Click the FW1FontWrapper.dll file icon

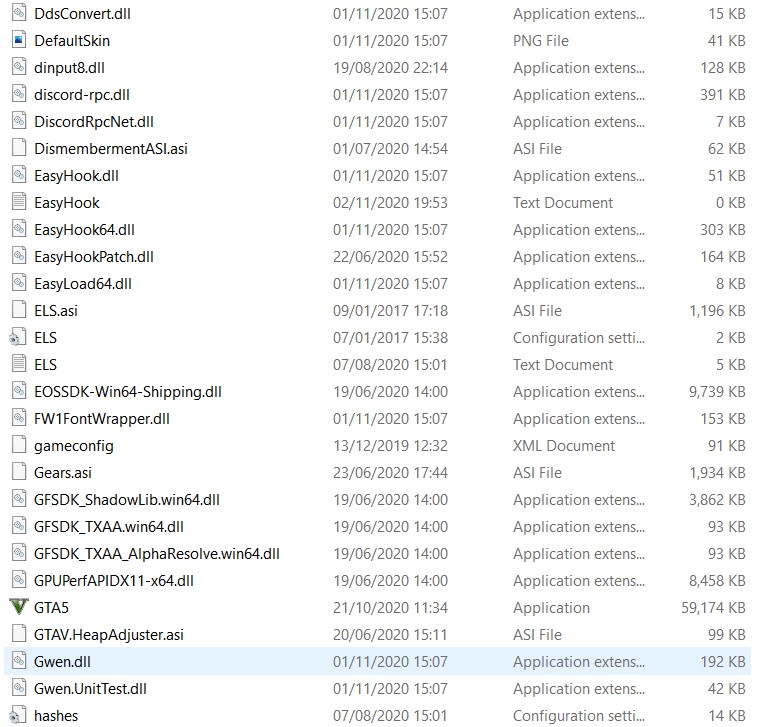[19, 418]
